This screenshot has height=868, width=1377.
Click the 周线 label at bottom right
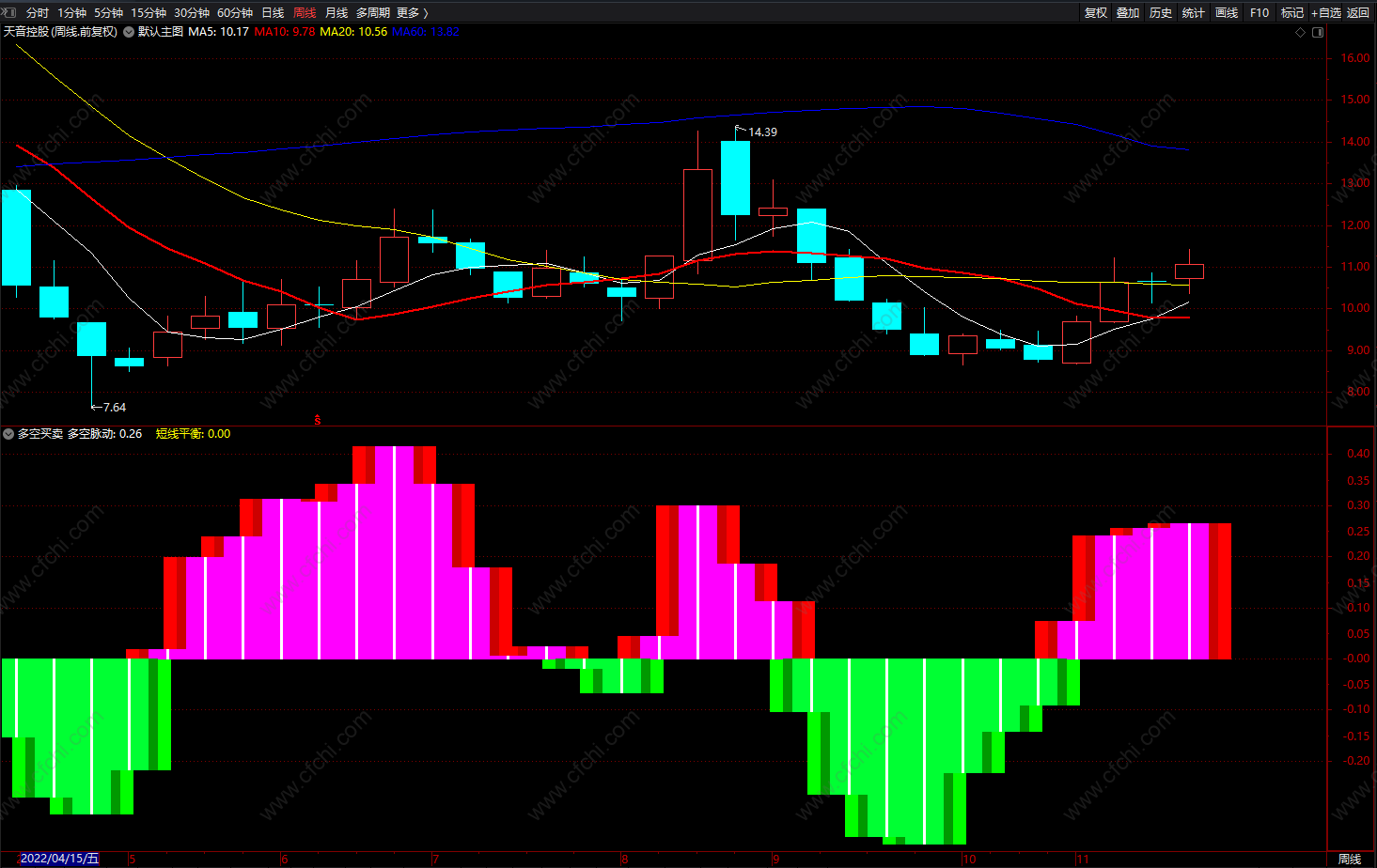[1350, 859]
